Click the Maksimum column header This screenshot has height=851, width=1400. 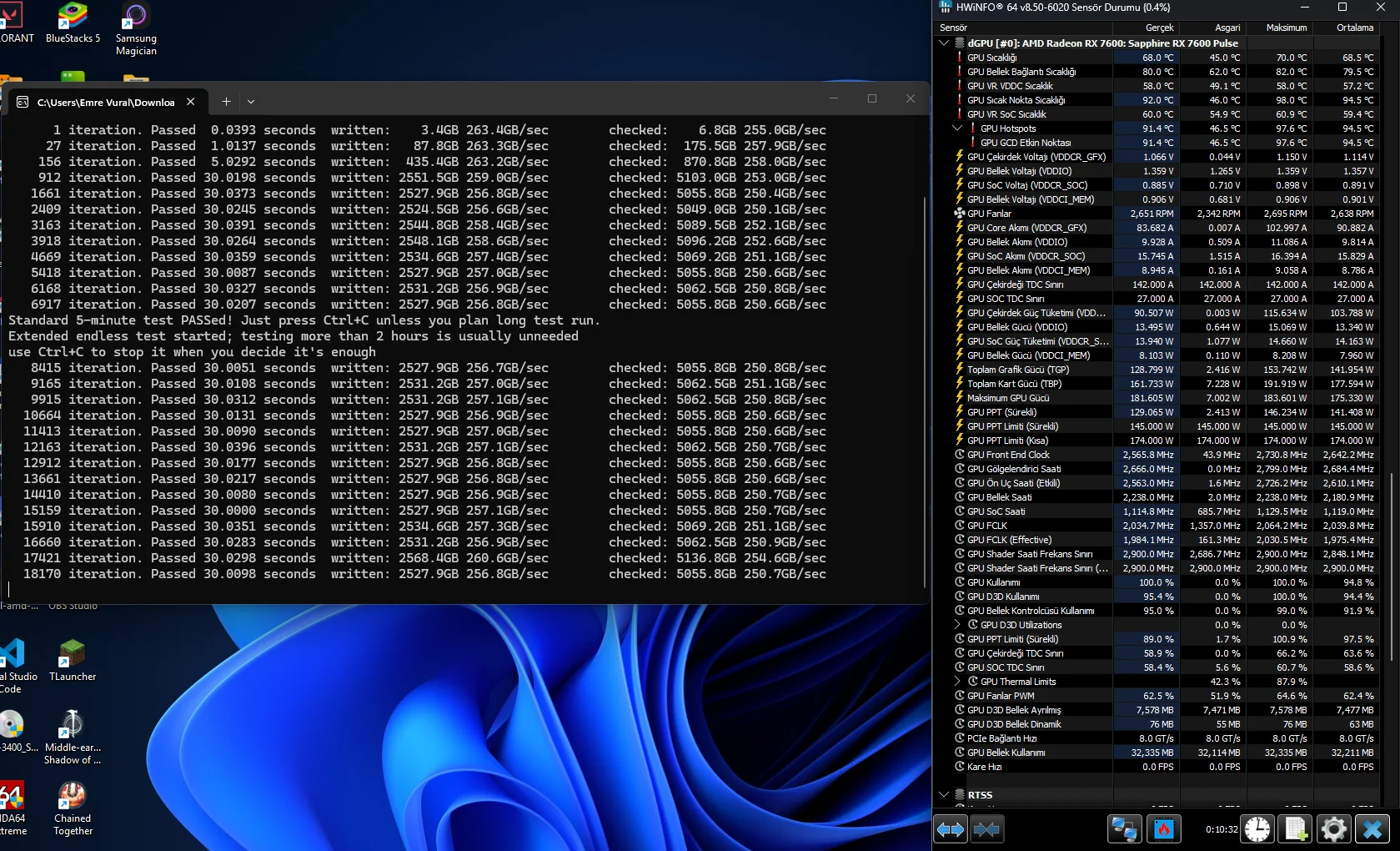[x=1280, y=28]
